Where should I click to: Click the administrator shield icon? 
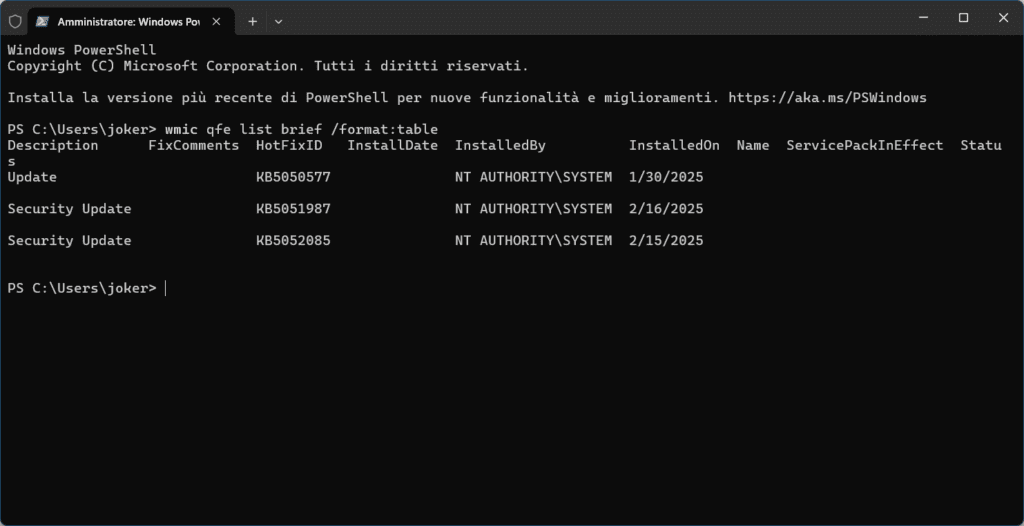14,20
